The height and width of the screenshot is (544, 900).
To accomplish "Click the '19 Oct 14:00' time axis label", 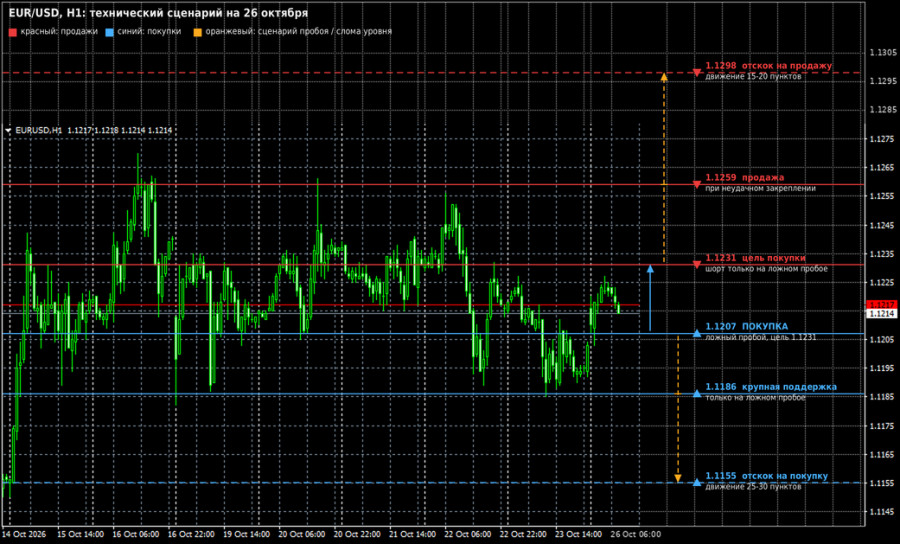I will 247,534.
